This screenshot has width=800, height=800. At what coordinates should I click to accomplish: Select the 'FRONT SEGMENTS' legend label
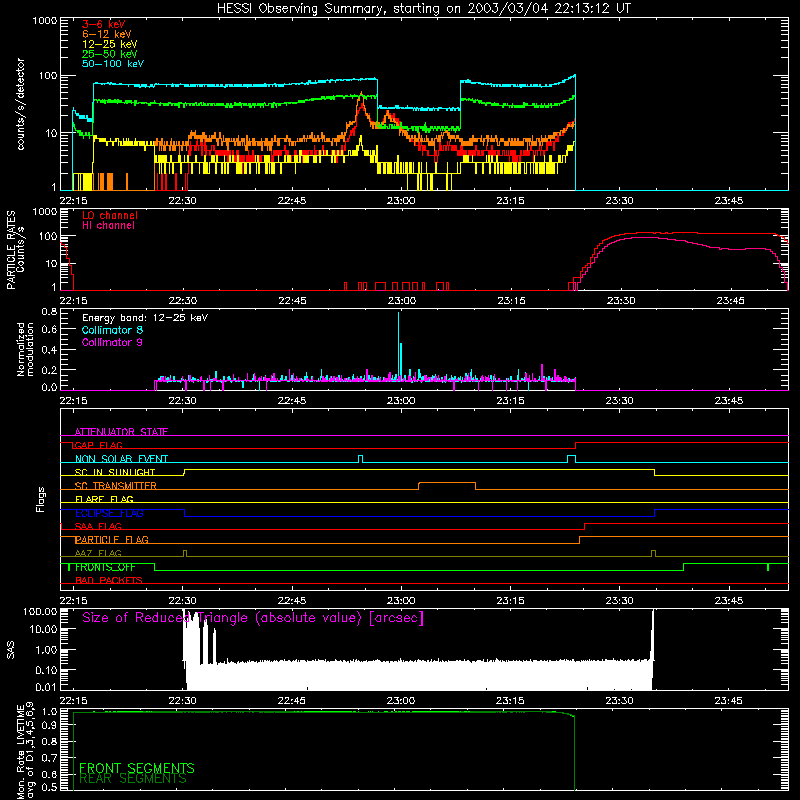(137, 768)
